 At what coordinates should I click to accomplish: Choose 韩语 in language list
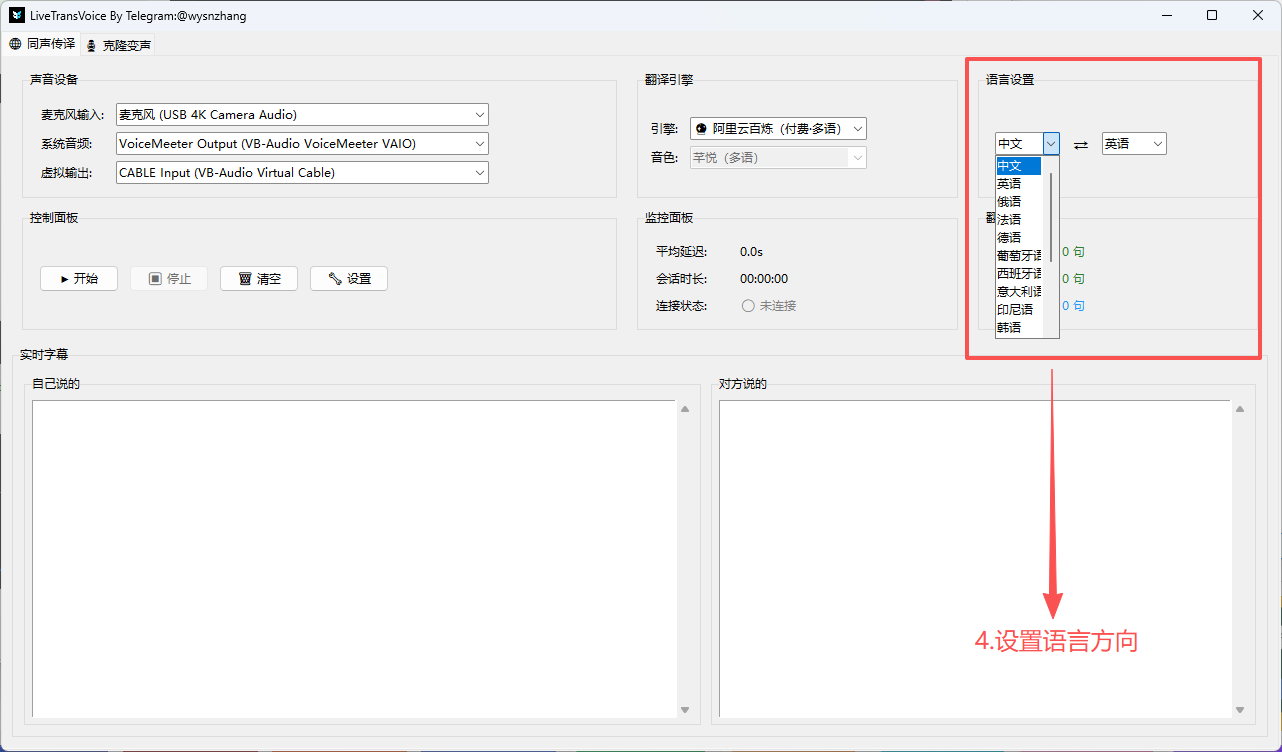1019,327
